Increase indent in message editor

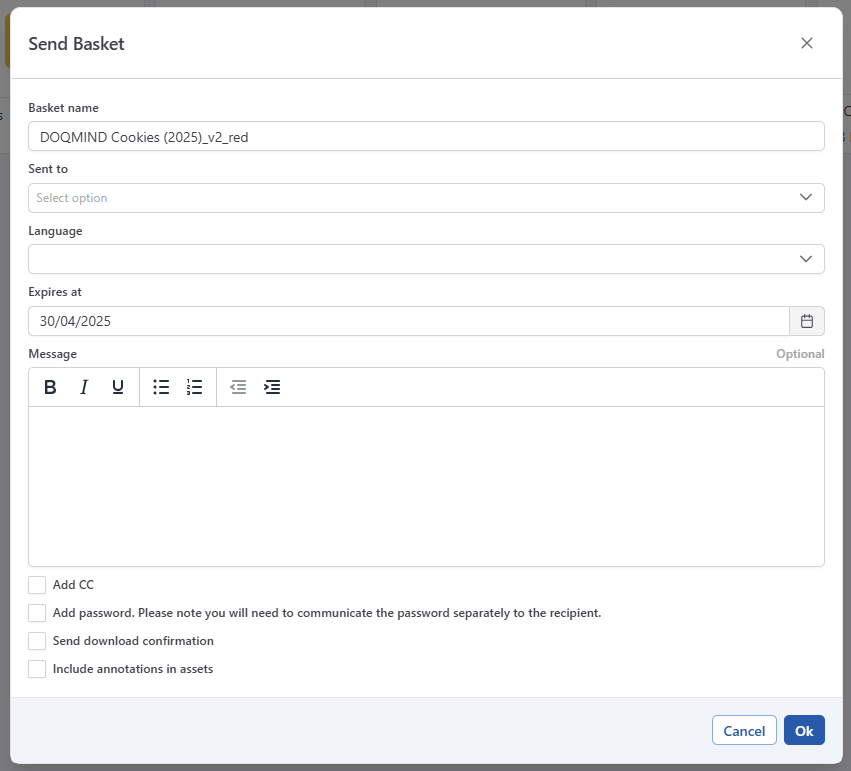pyautogui.click(x=272, y=387)
